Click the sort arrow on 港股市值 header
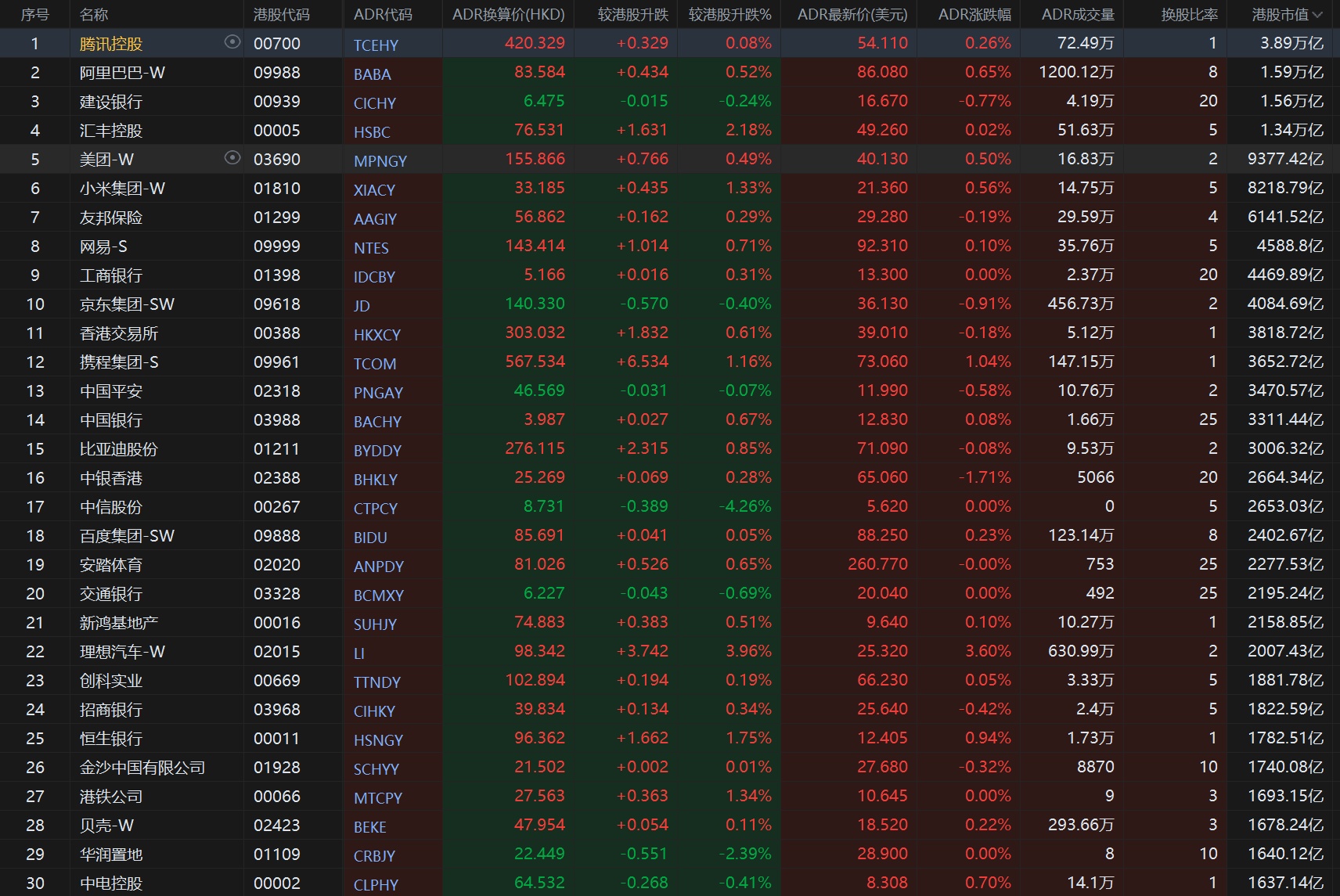The height and width of the screenshot is (896, 1340). pyautogui.click(x=1317, y=15)
